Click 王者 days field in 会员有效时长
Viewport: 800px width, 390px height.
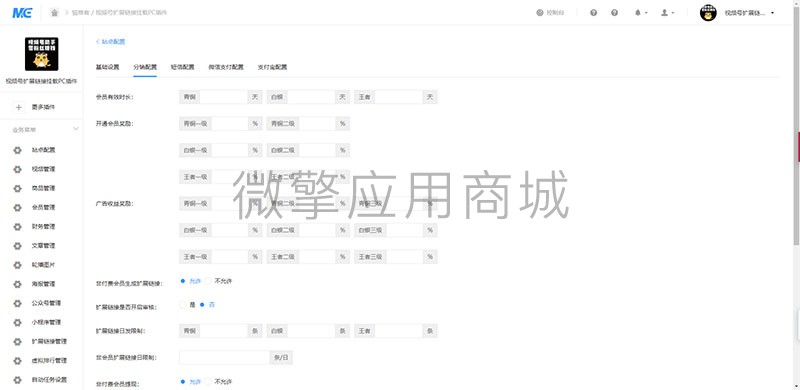point(398,97)
